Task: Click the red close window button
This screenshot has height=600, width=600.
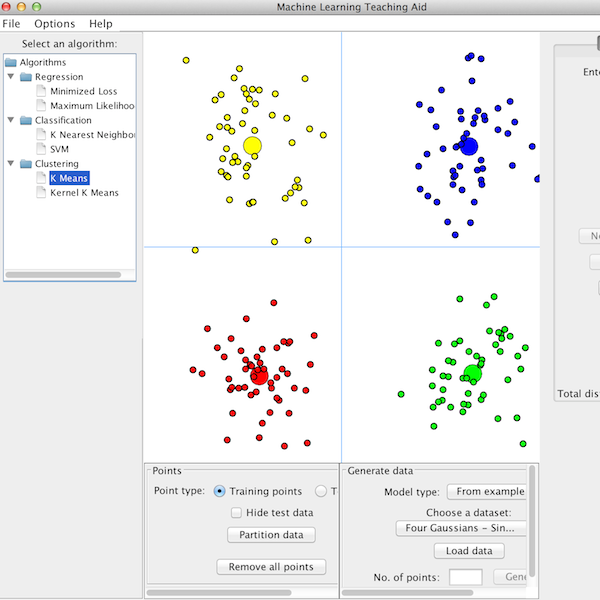Action: (x=5, y=7)
